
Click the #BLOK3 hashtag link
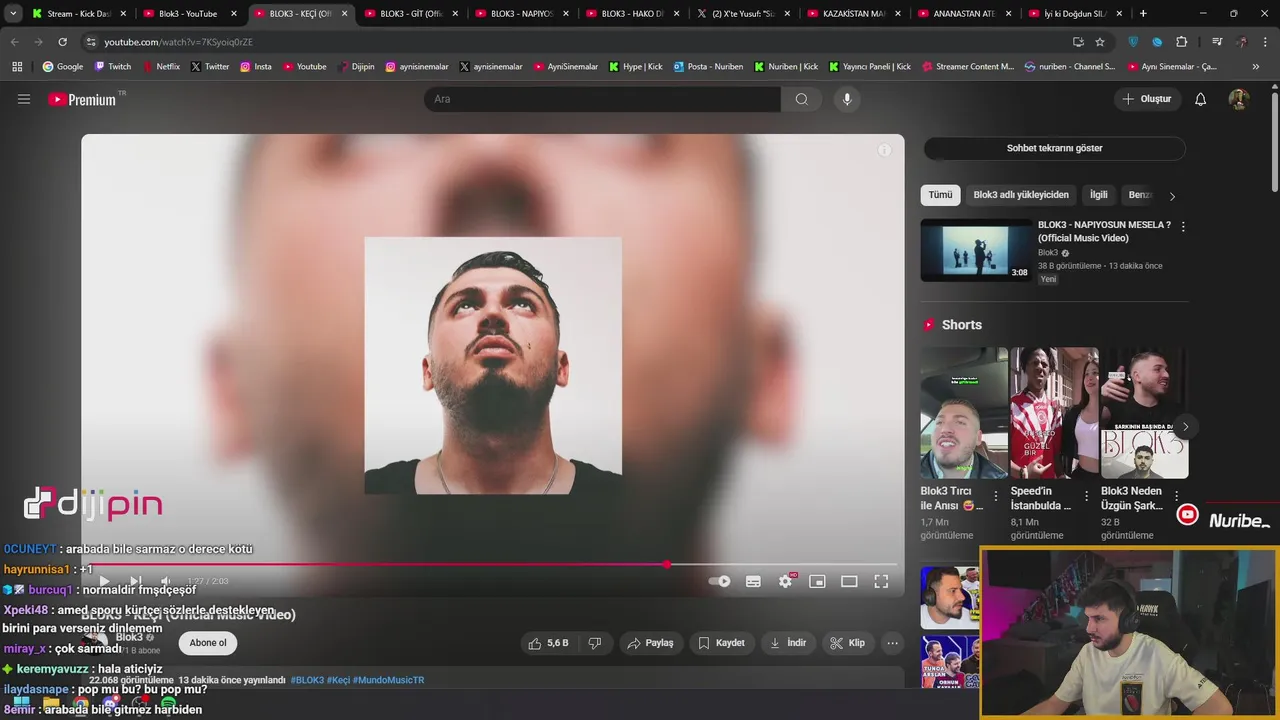tap(307, 680)
